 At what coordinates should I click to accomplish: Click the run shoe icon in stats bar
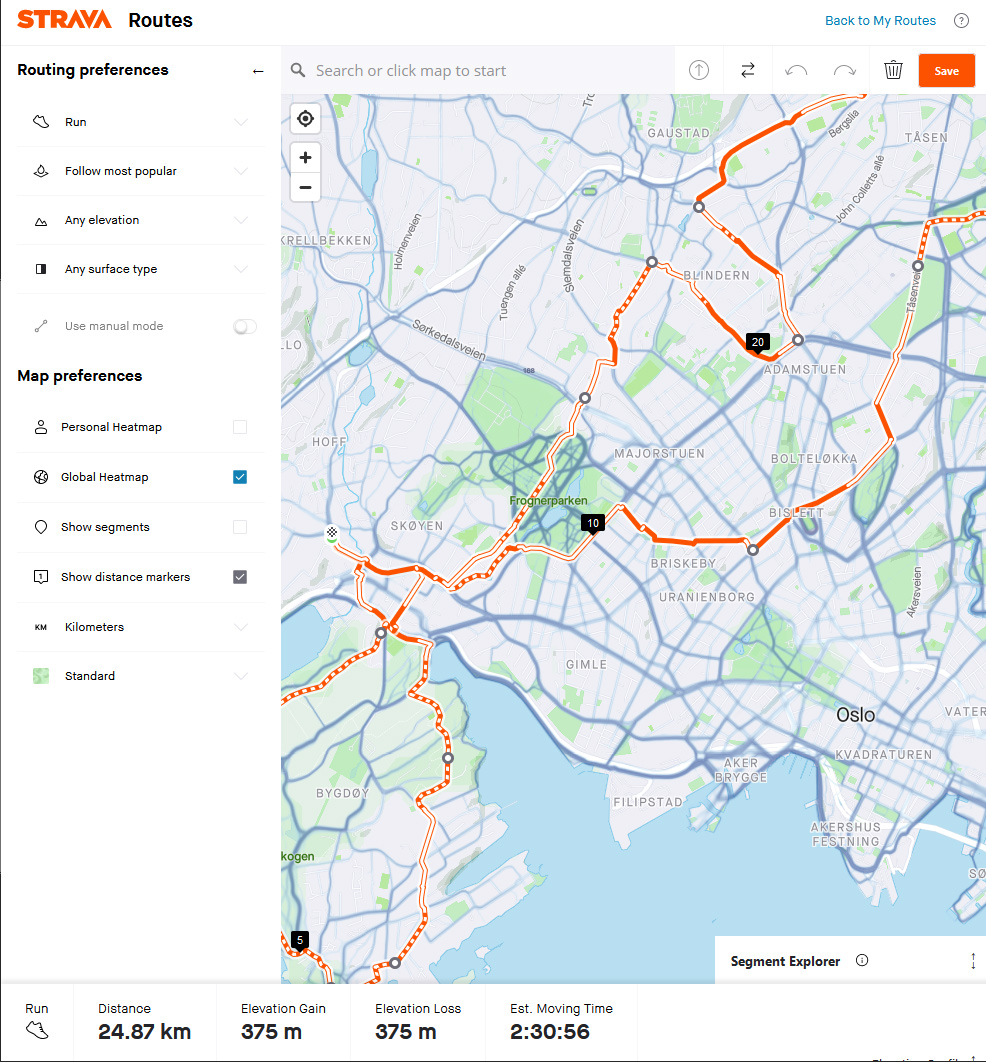coord(37,1031)
